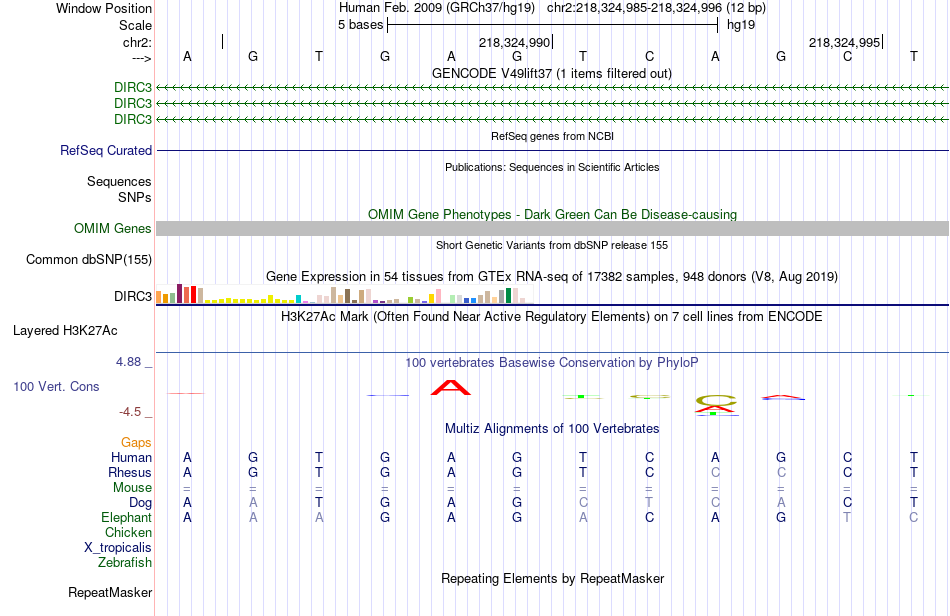The width and height of the screenshot is (950, 616).
Task: Open Multiz Alignments of 100 Vertebrates title
Action: coord(552,429)
